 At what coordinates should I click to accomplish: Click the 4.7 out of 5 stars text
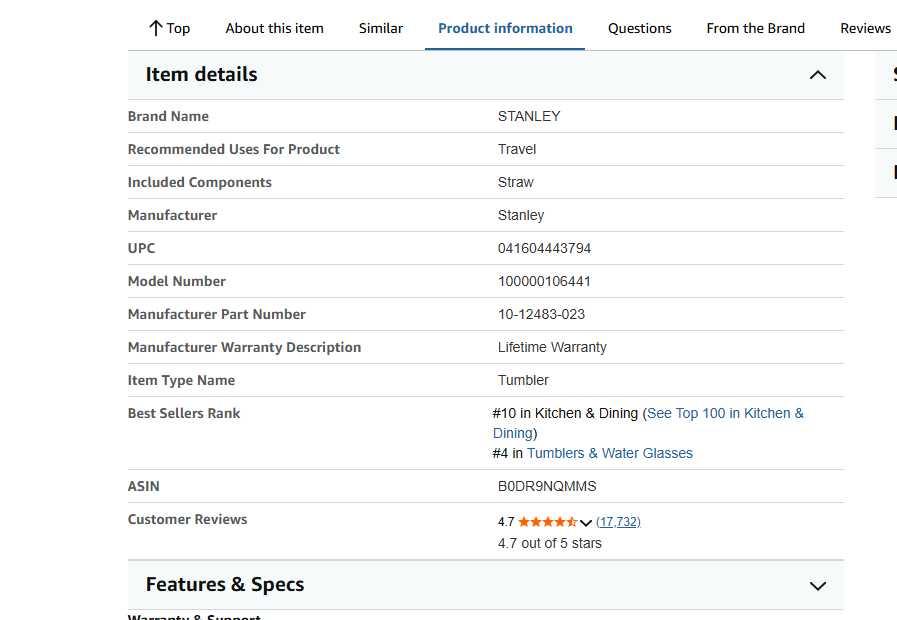[550, 543]
